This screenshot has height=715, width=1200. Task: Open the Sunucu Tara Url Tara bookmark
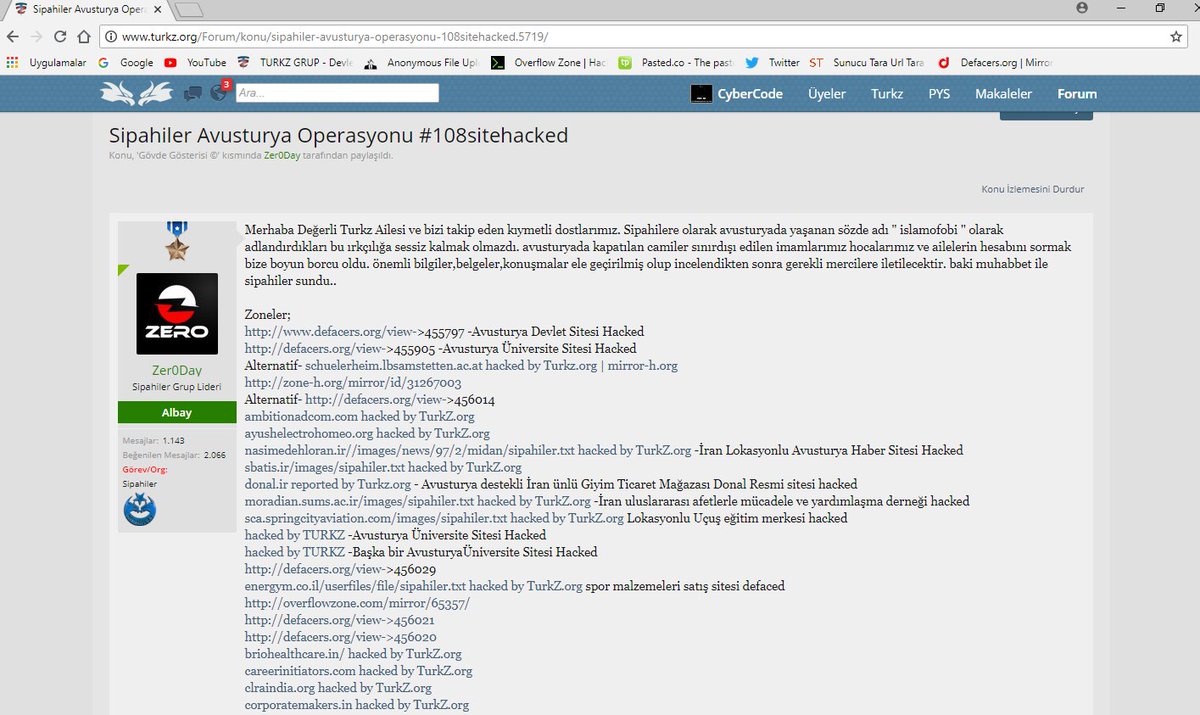pos(867,62)
